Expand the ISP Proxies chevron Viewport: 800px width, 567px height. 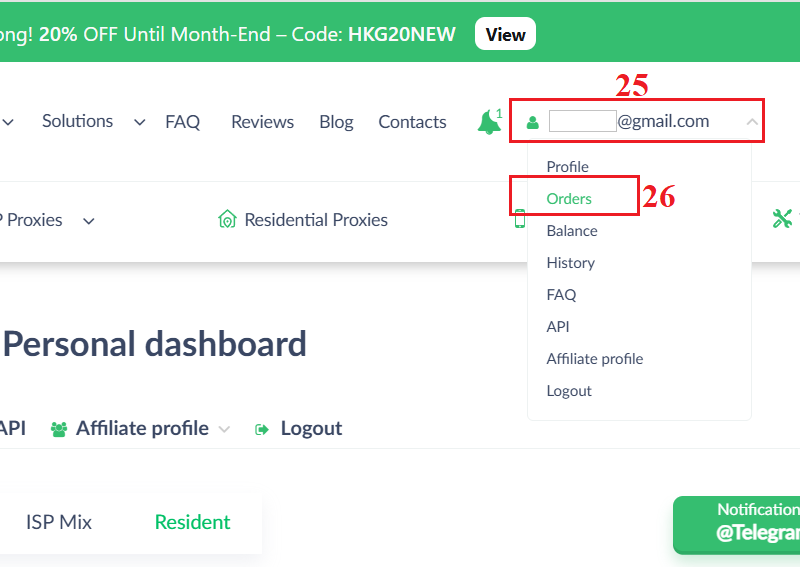click(89, 221)
